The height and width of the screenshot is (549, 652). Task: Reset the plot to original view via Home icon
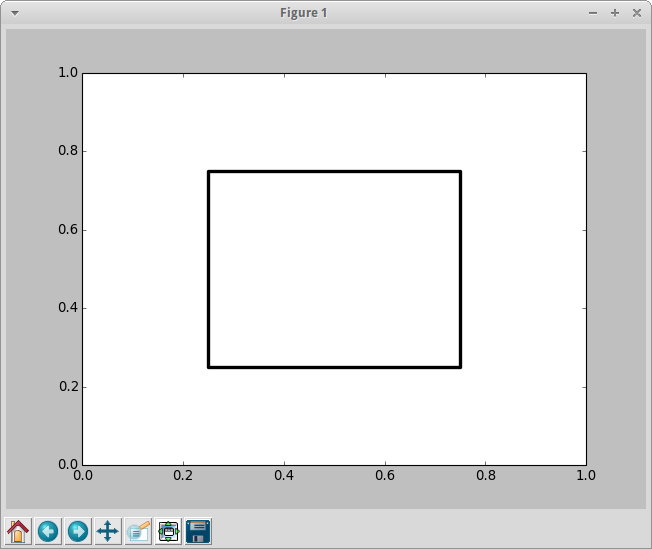pos(18,531)
